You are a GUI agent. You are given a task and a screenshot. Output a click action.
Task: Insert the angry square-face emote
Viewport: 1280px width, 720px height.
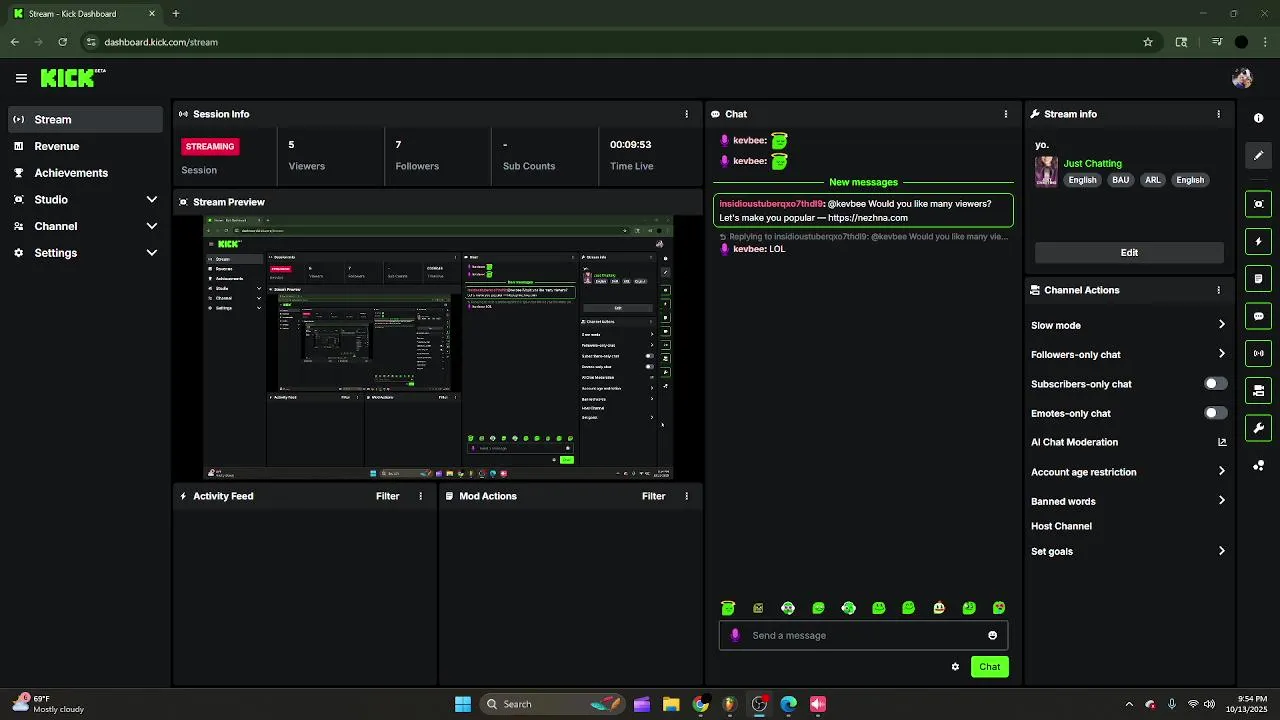click(x=758, y=608)
